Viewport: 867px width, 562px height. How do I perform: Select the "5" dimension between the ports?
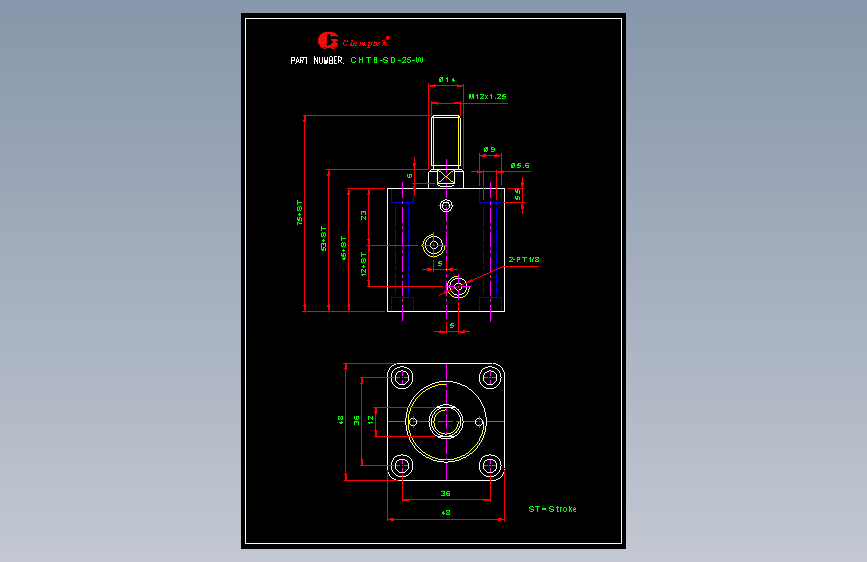[440, 264]
